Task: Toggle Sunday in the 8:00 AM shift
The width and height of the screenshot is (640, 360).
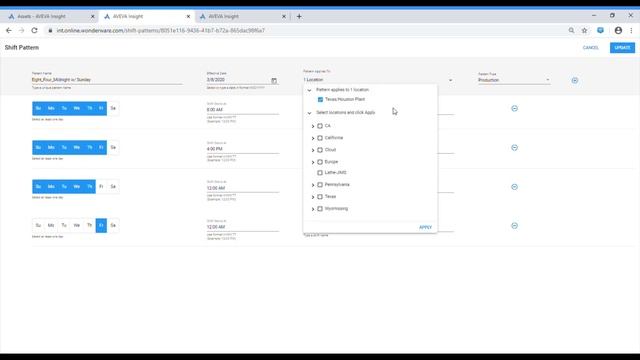Action: (x=38, y=108)
